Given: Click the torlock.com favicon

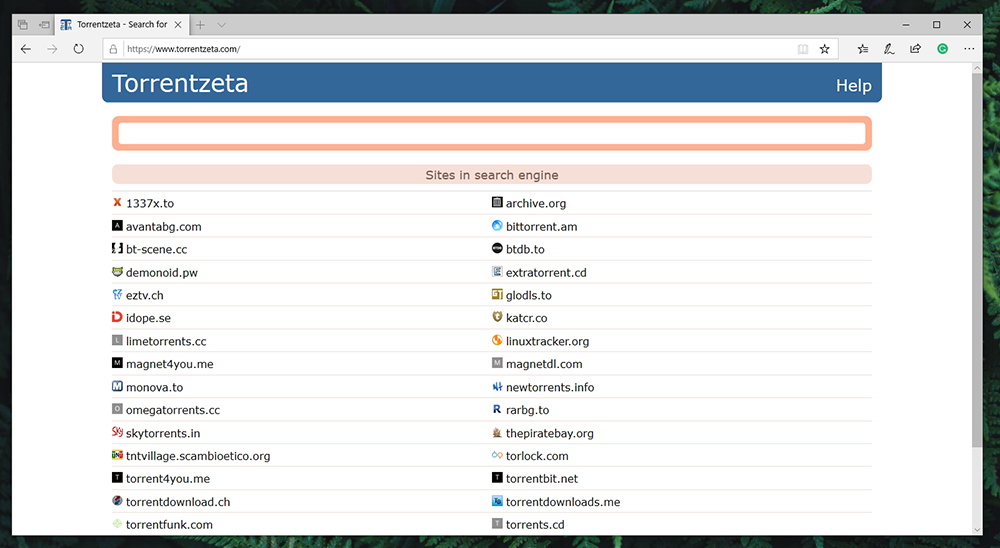Looking at the screenshot, I should pyautogui.click(x=497, y=455).
